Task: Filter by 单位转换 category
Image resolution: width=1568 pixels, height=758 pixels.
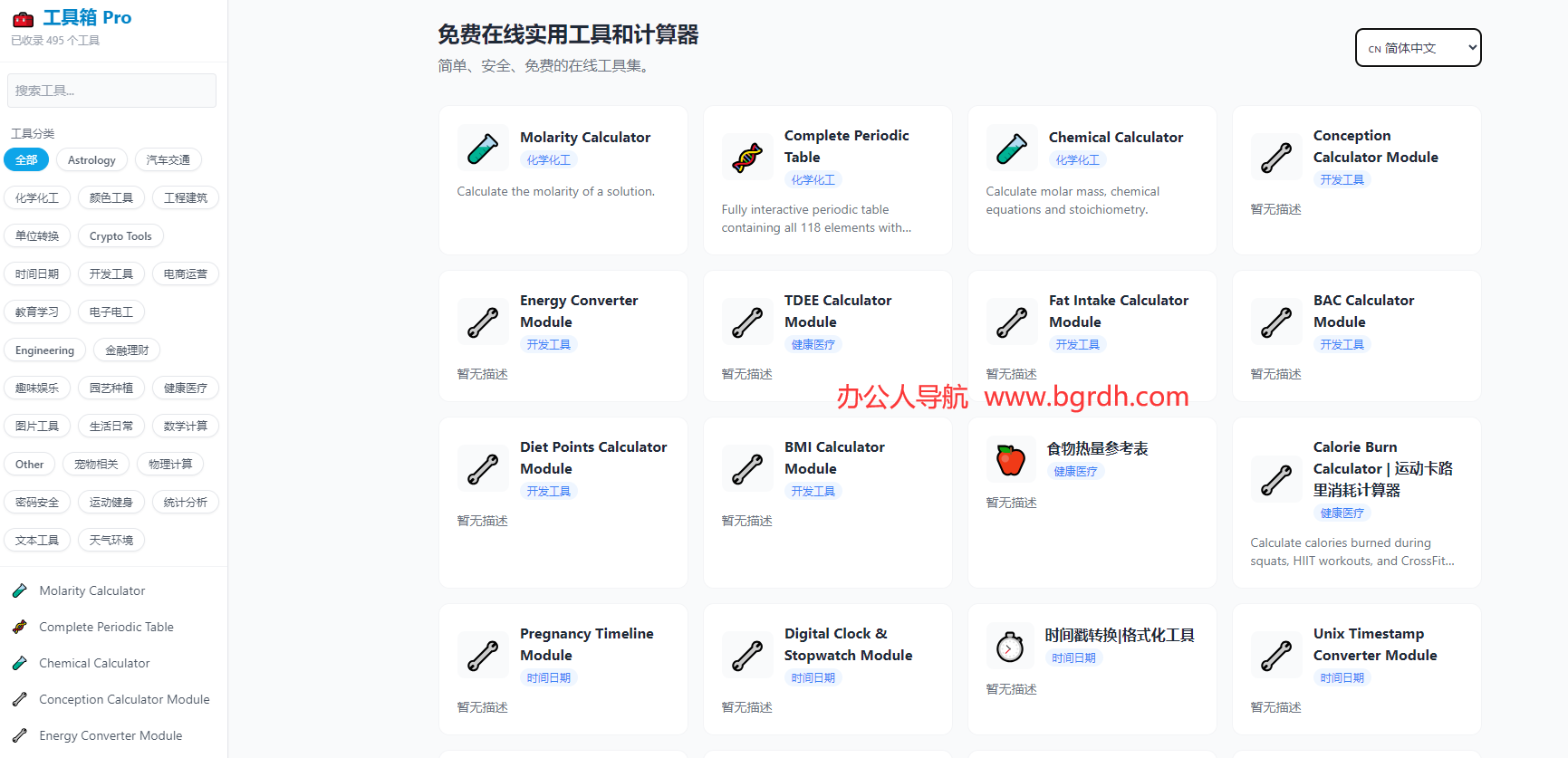Action: click(37, 236)
